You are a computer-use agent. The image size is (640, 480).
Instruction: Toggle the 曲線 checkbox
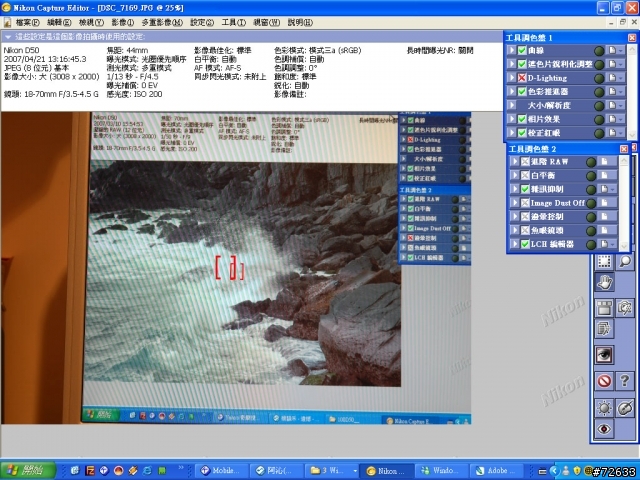point(522,51)
